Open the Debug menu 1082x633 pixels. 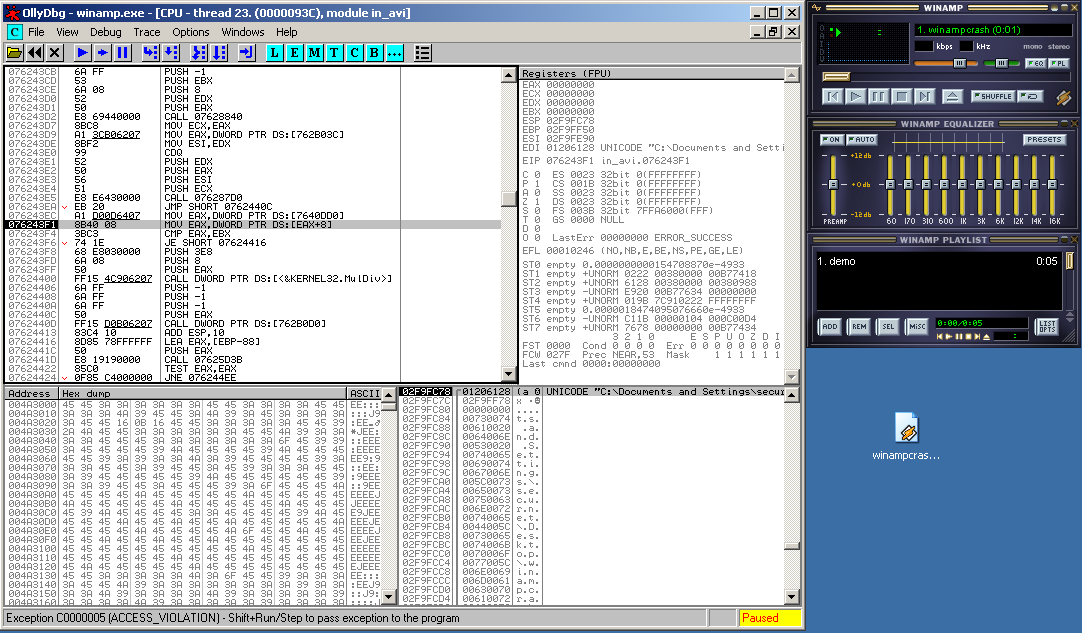click(x=106, y=32)
